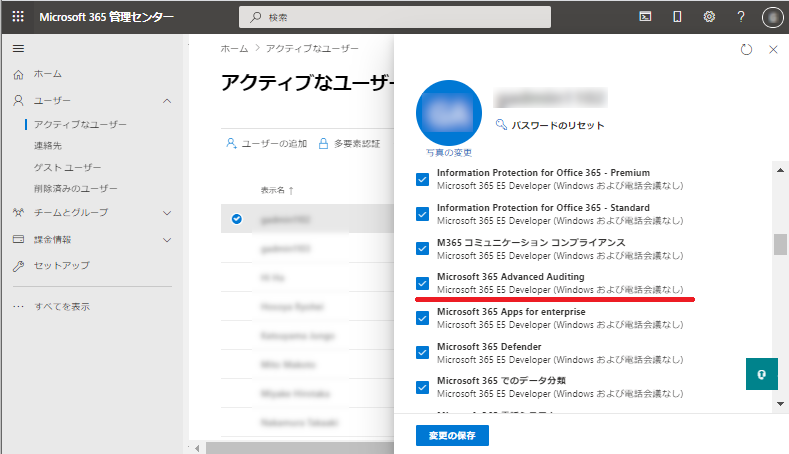Click the ユーザー person icon in sidebar
The image size is (789, 454).
pos(19,101)
